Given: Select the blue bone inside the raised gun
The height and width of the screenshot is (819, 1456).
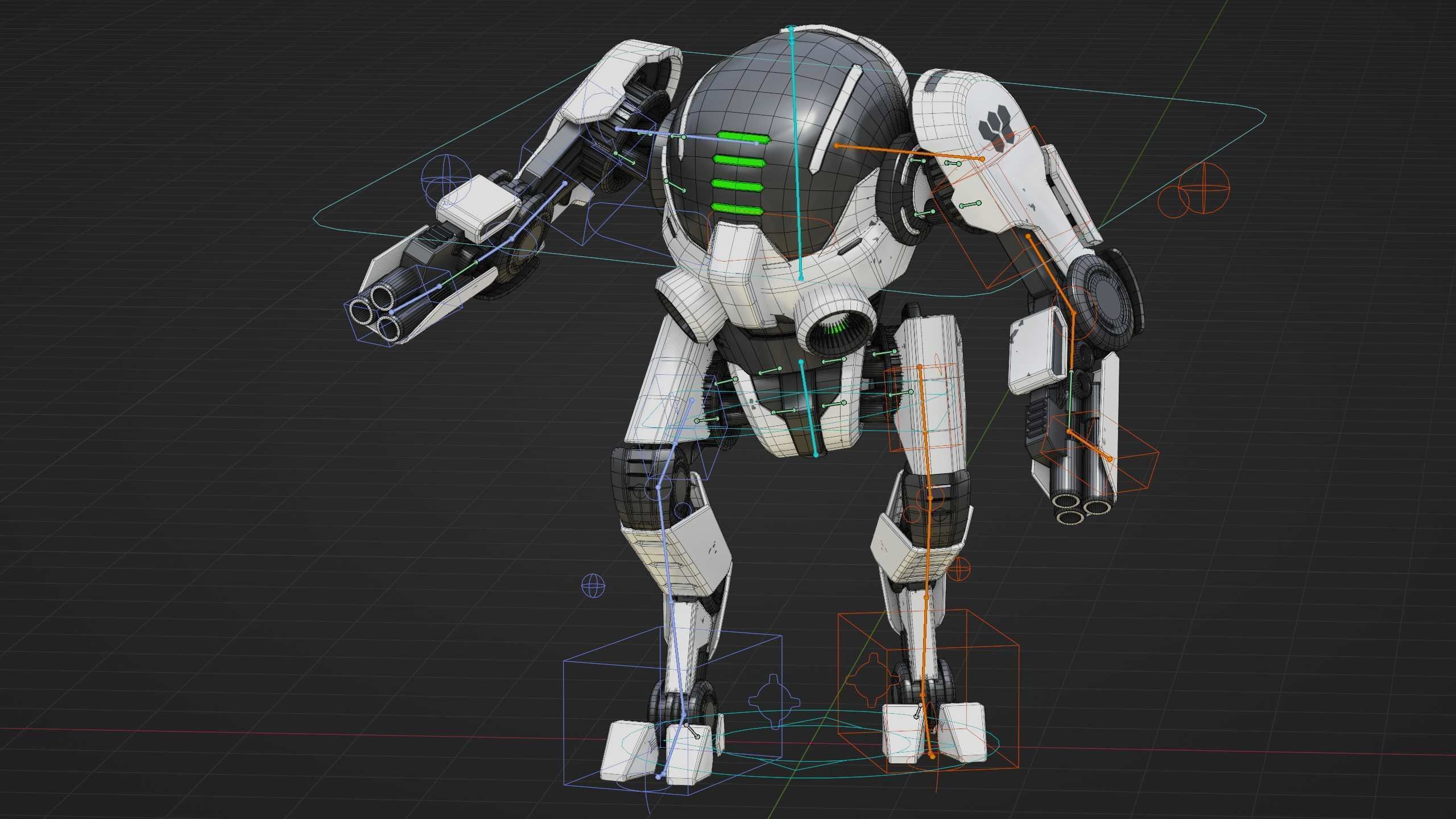Looking at the screenshot, I should point(415,299).
